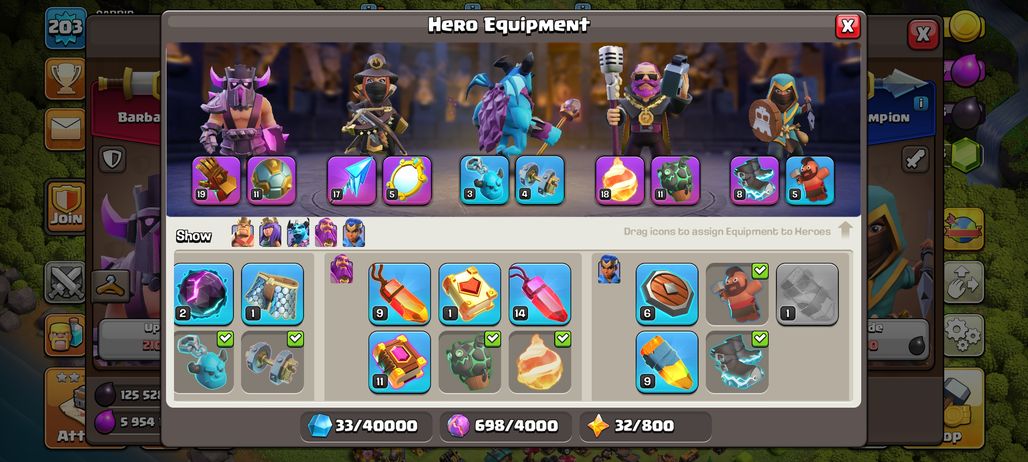Choose the level 9 Rocket Spear equipment
1028x462 pixels.
coord(667,362)
